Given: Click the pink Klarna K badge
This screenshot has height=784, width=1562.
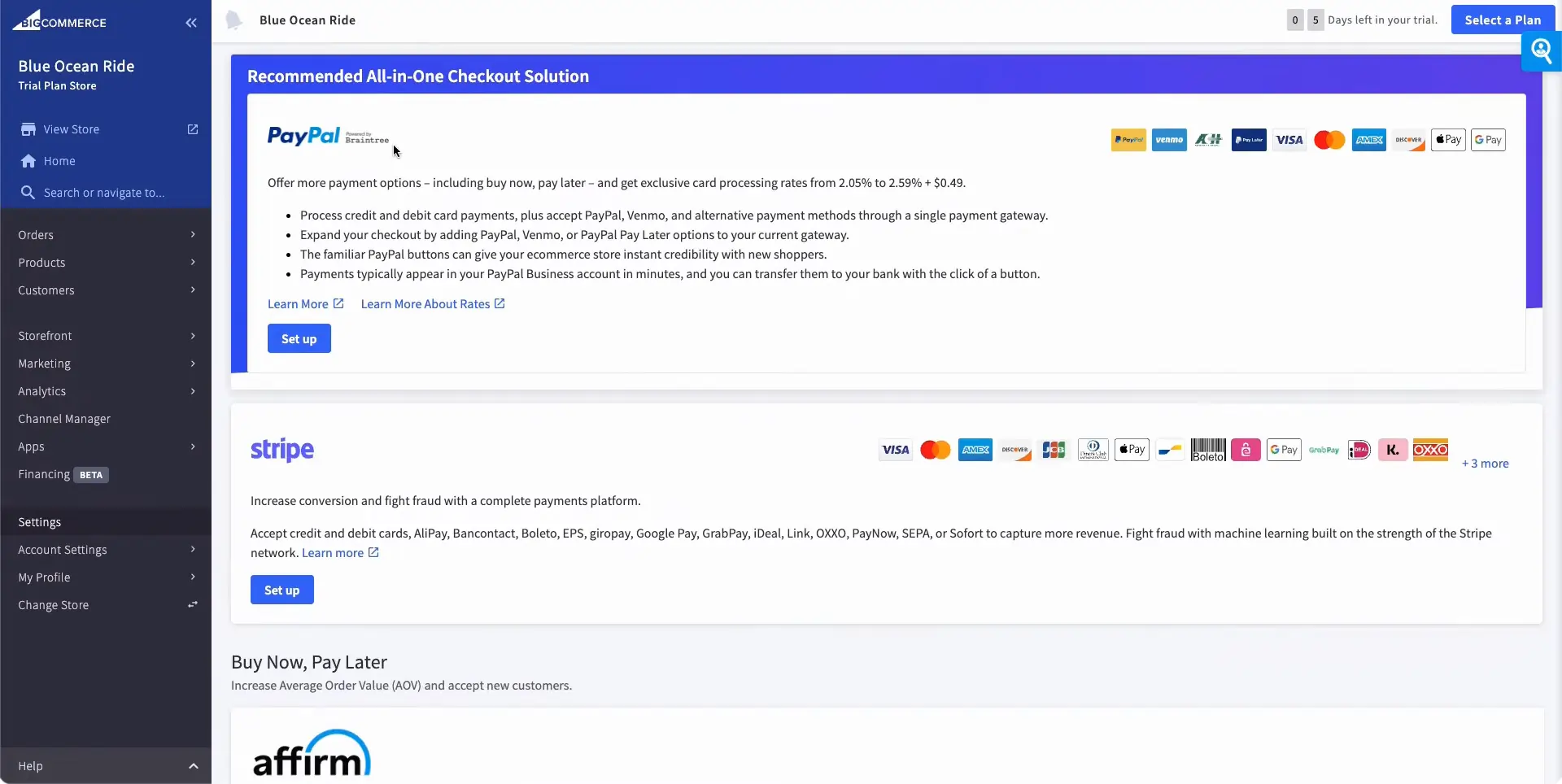Looking at the screenshot, I should click(x=1393, y=450).
